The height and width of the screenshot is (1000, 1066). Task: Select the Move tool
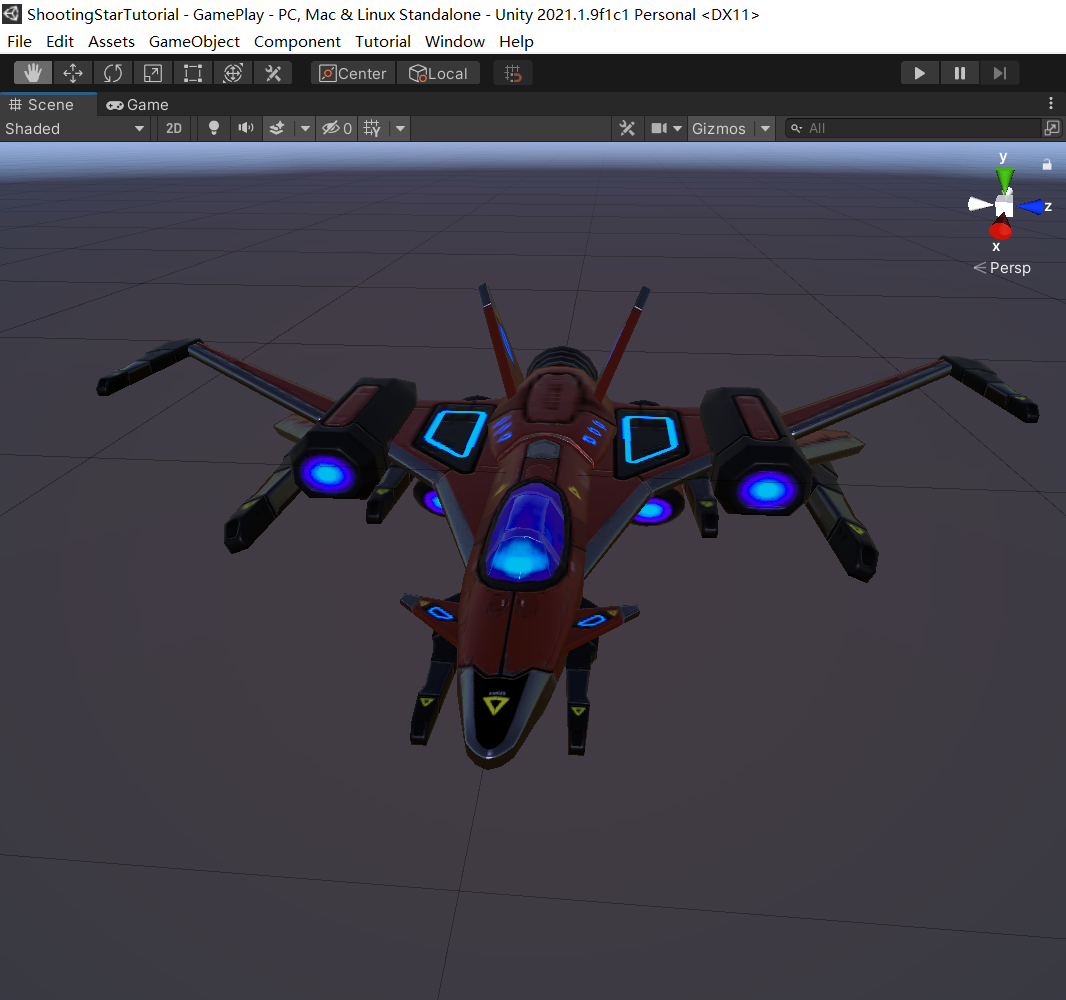click(x=73, y=72)
